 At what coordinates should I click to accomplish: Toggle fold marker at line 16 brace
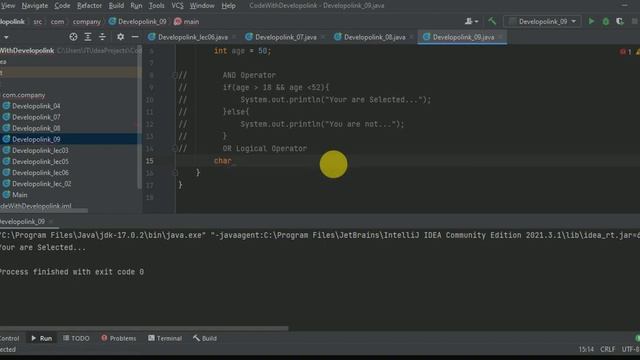(175, 173)
